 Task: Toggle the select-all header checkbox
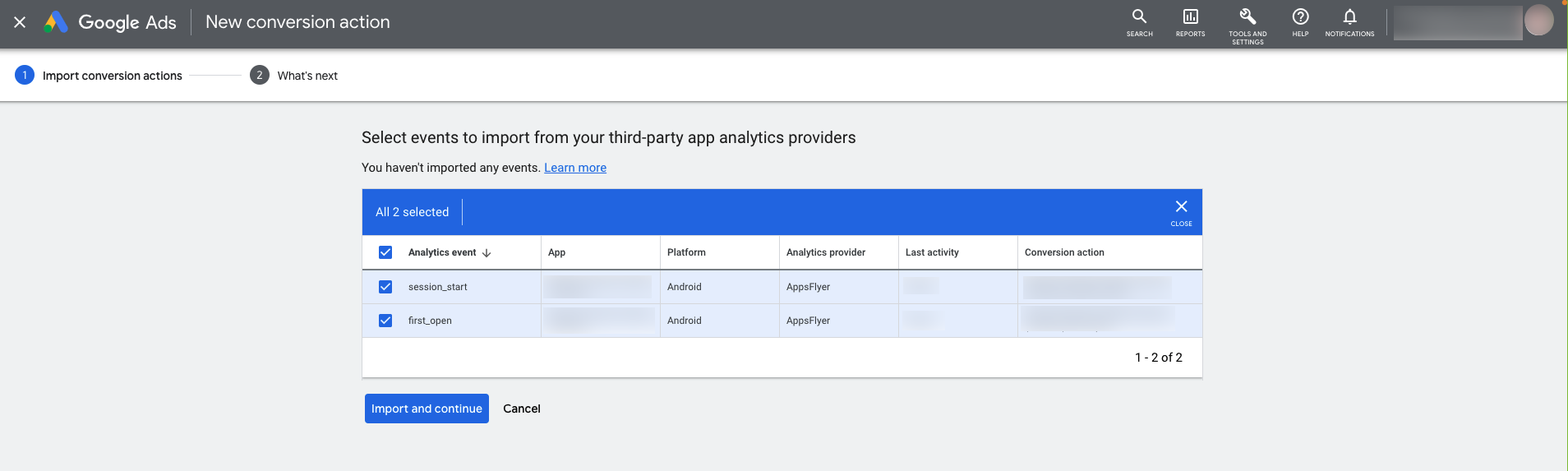point(385,252)
